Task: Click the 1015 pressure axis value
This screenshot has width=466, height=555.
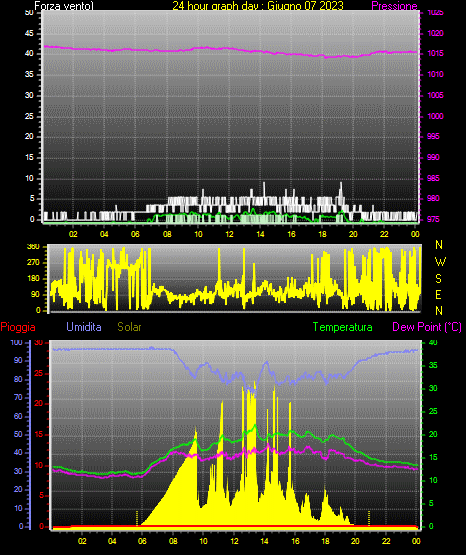Action: [x=436, y=53]
